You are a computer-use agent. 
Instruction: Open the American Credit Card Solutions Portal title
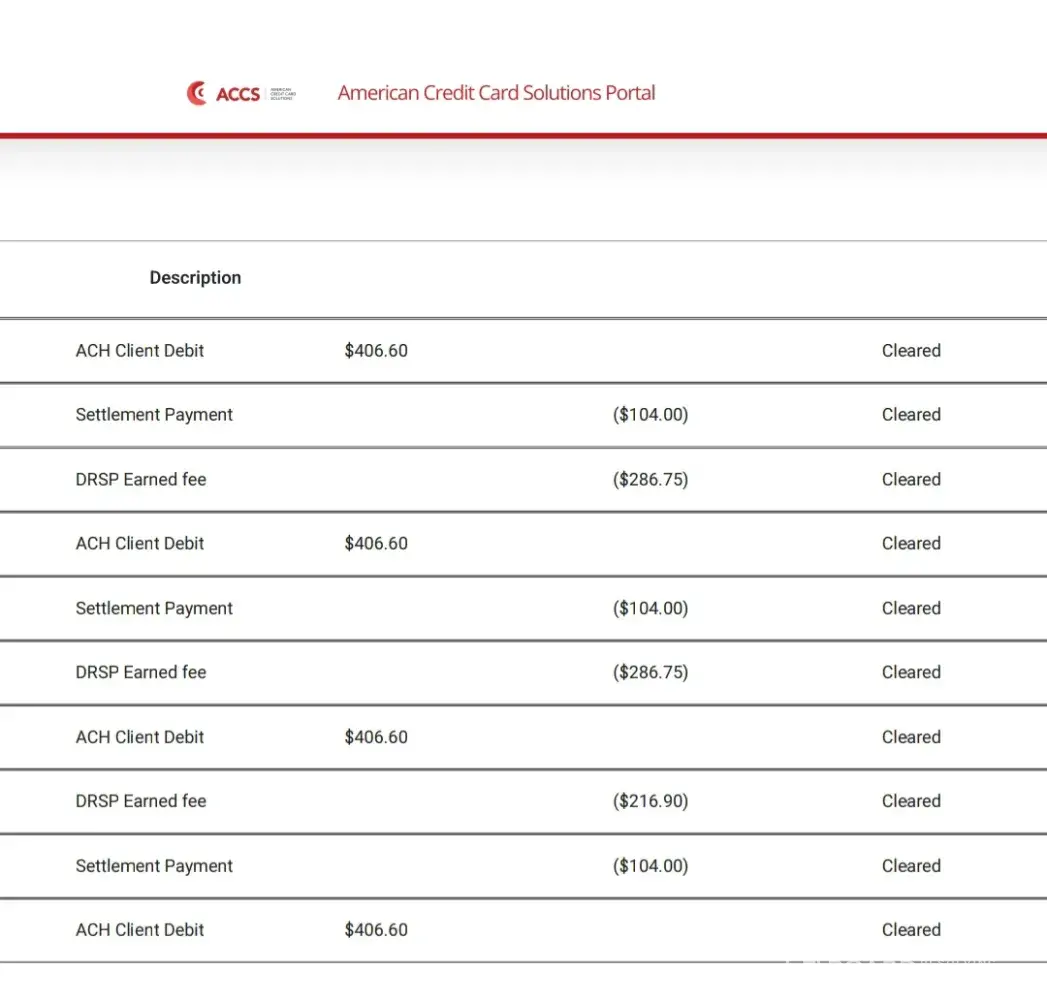click(x=496, y=93)
